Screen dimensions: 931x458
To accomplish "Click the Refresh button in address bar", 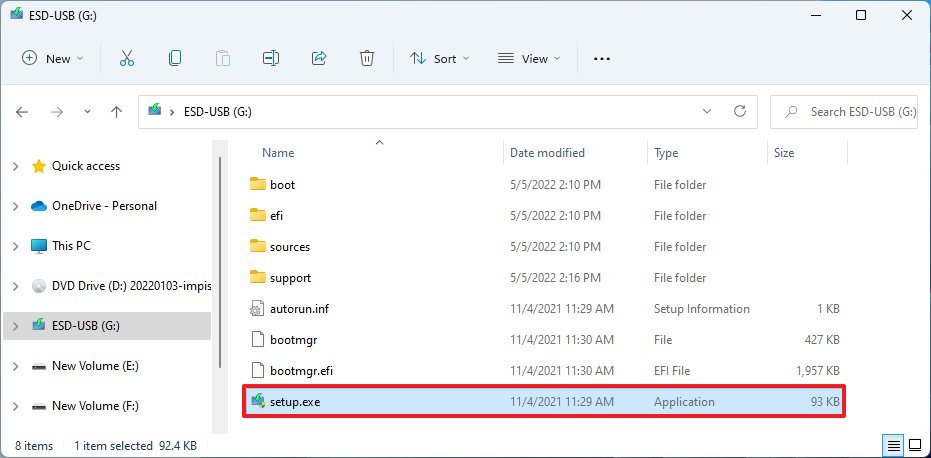I will [740, 111].
